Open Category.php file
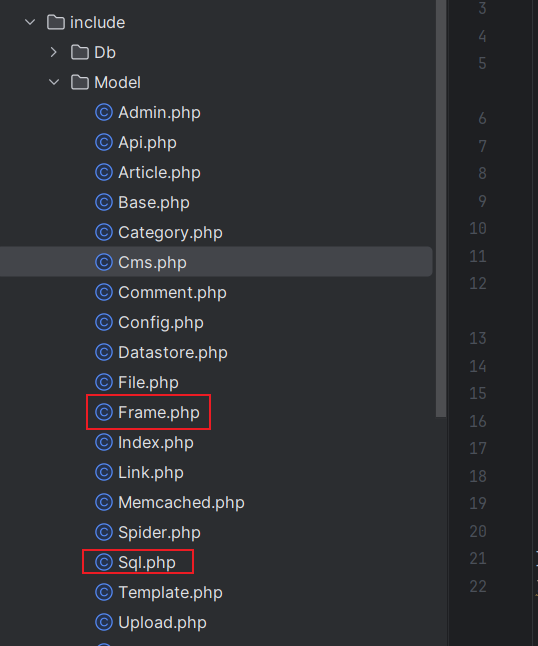Screen dimensions: 538x646 coord(171,233)
